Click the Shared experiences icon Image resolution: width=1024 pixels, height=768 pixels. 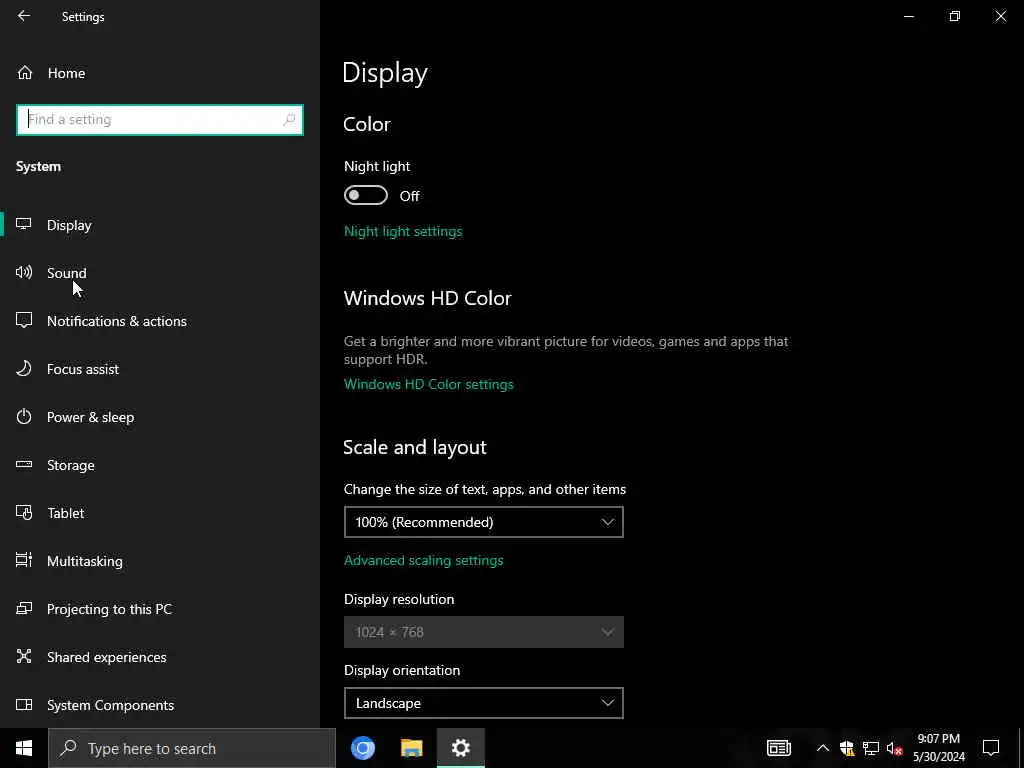point(24,656)
